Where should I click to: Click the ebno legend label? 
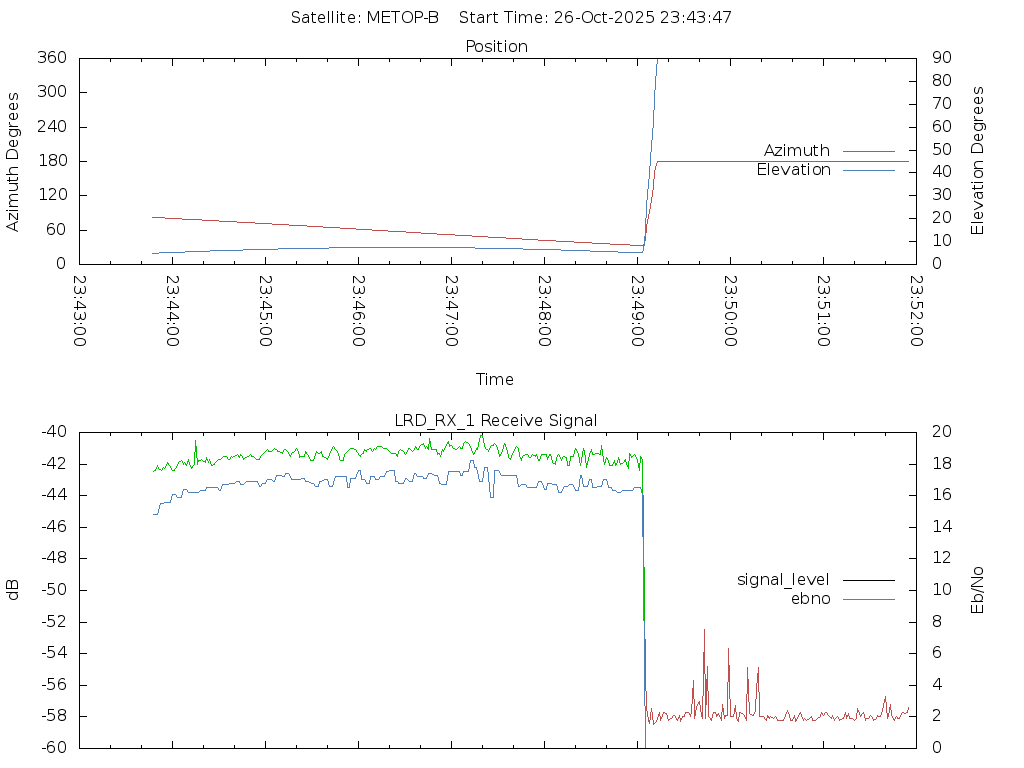tap(810, 599)
